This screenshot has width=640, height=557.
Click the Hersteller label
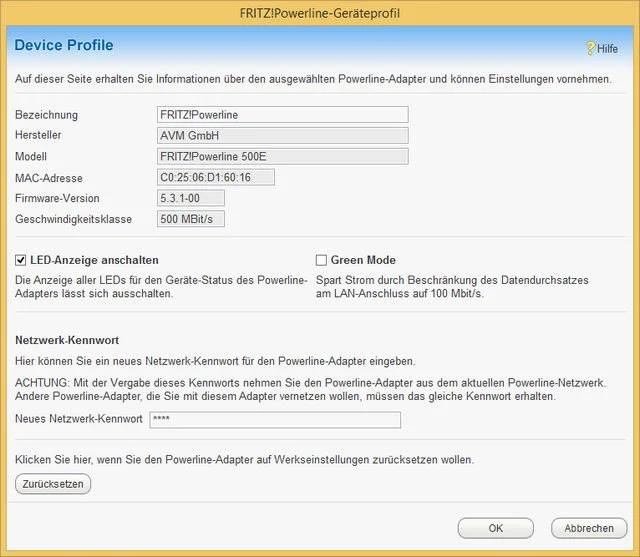(x=38, y=135)
